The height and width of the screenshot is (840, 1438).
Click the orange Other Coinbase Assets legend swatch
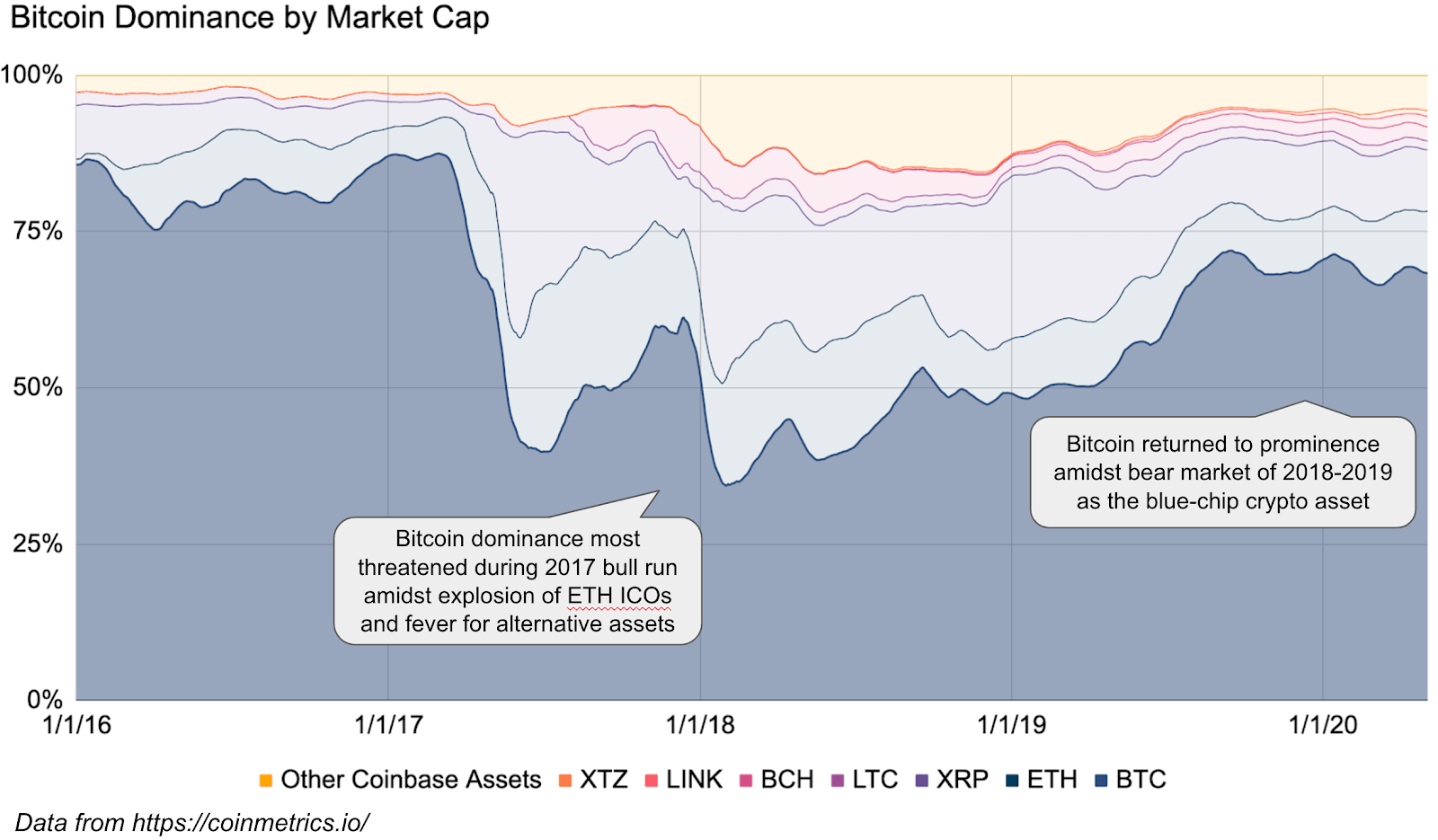pyautogui.click(x=266, y=780)
